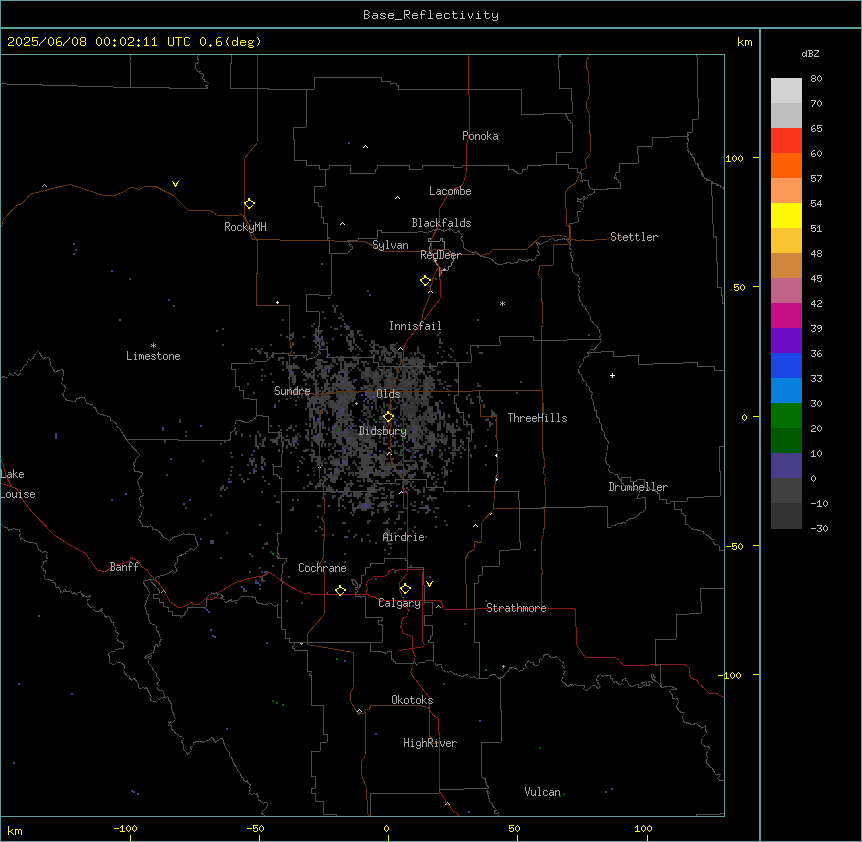Select the white plus marker north of Drumheller

612,375
